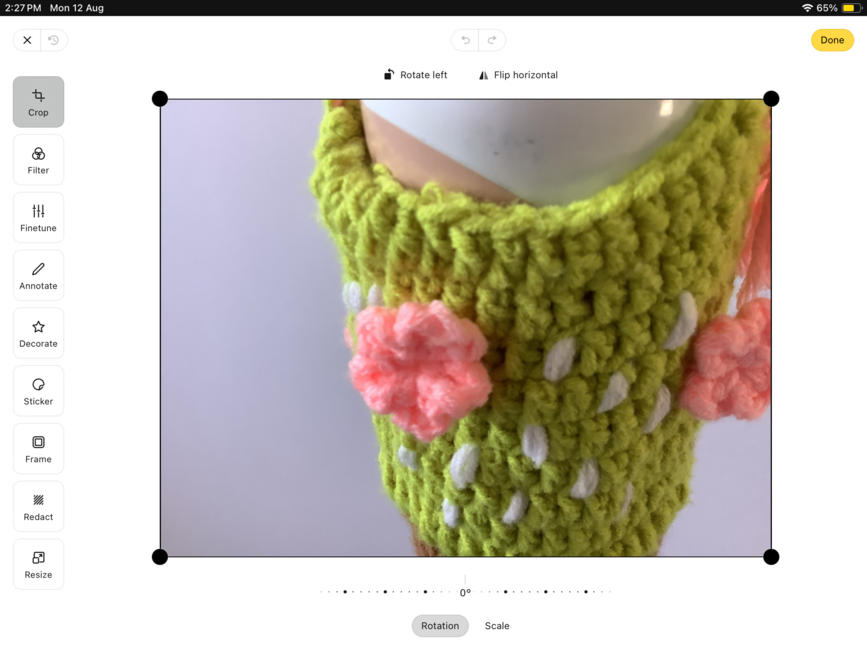Select the Crop tool

(x=38, y=102)
